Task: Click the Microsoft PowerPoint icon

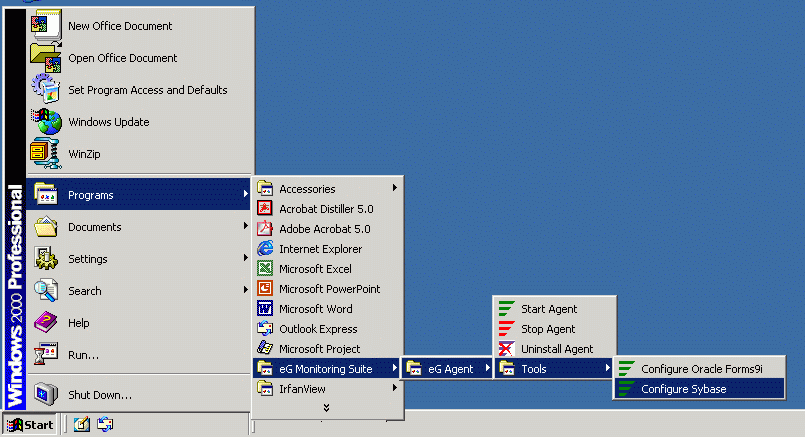Action: click(x=265, y=289)
